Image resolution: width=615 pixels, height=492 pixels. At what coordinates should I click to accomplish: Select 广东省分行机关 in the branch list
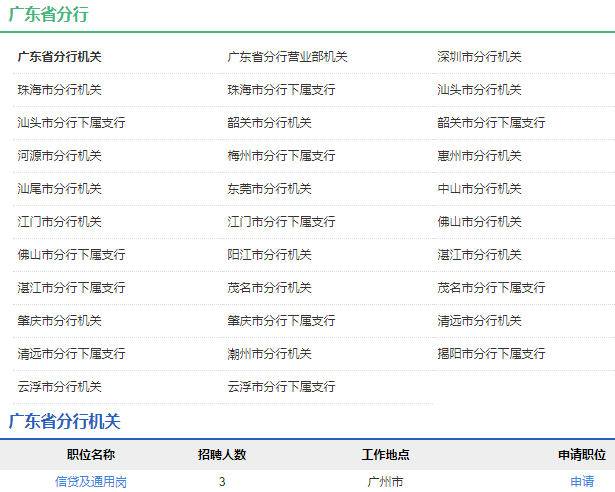59,57
